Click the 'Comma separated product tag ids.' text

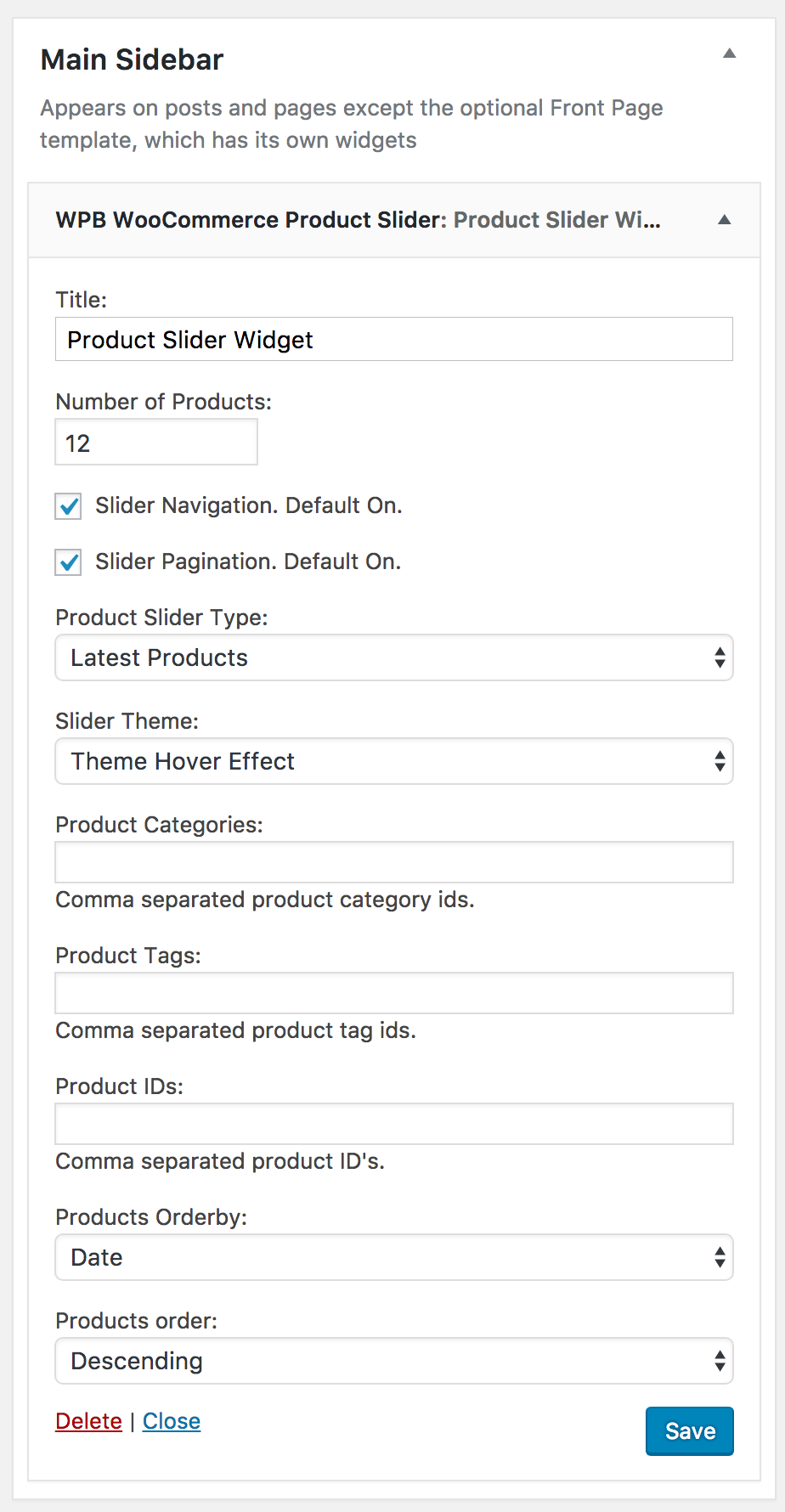click(x=236, y=1030)
